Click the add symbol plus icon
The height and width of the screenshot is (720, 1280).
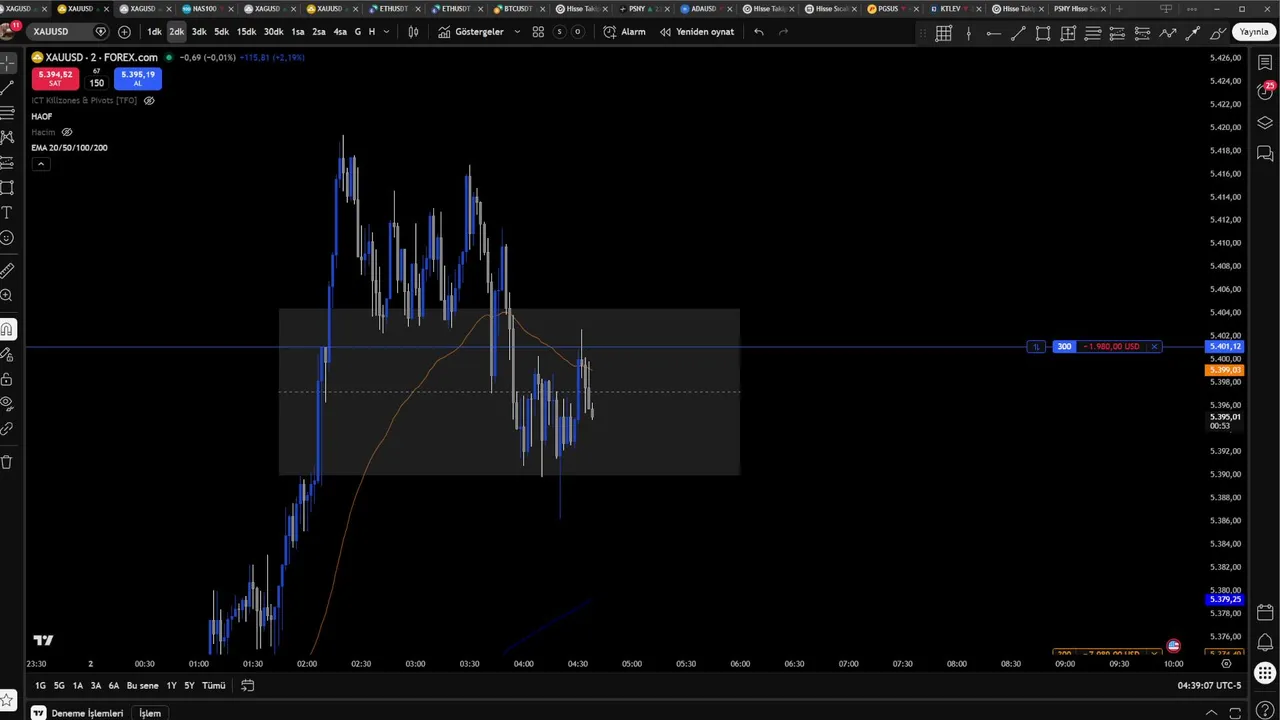click(124, 32)
